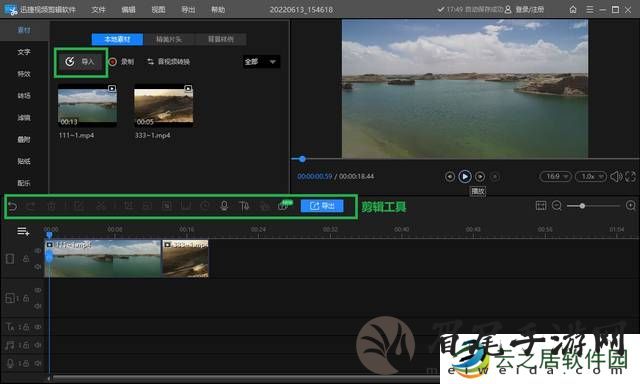Click the previous frame button
Screen dimensions: 640x384
pyautogui.click(x=450, y=177)
